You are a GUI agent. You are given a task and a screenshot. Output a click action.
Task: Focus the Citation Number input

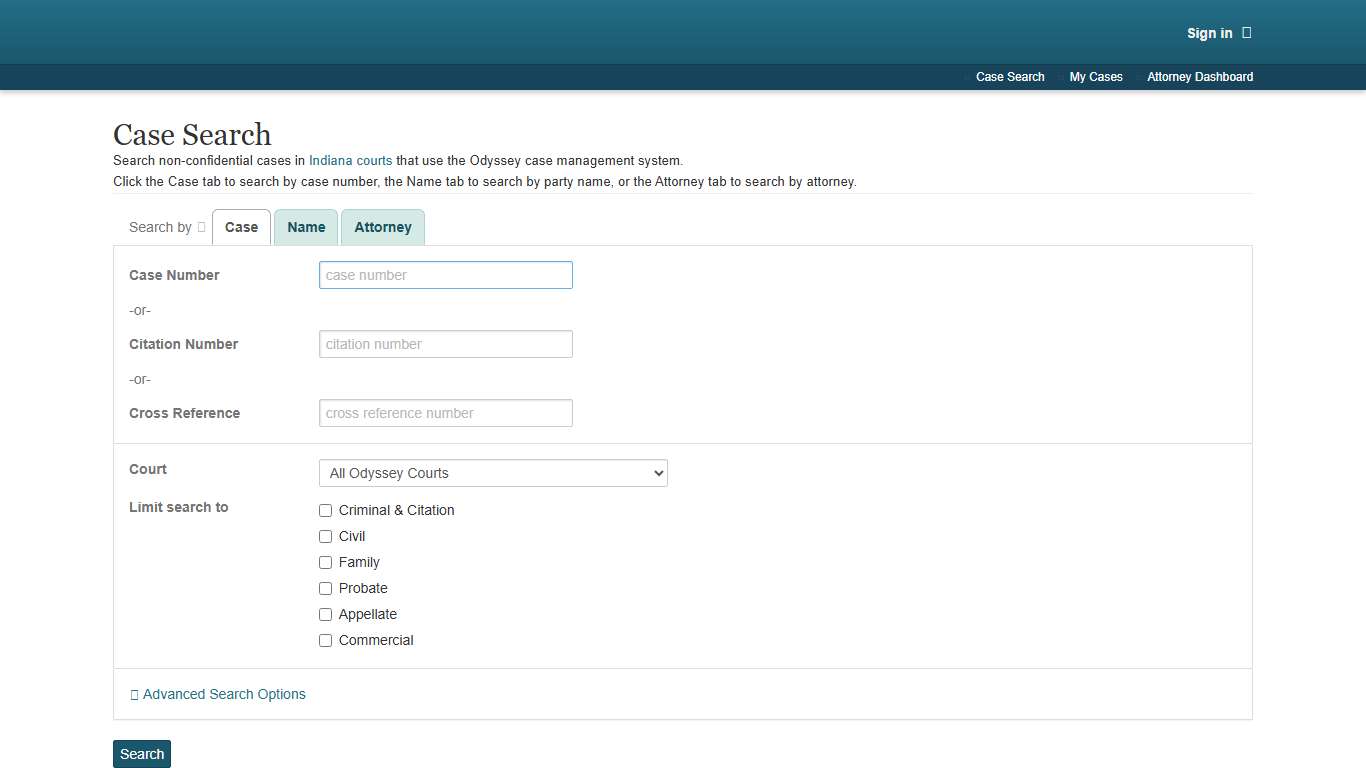click(x=445, y=344)
